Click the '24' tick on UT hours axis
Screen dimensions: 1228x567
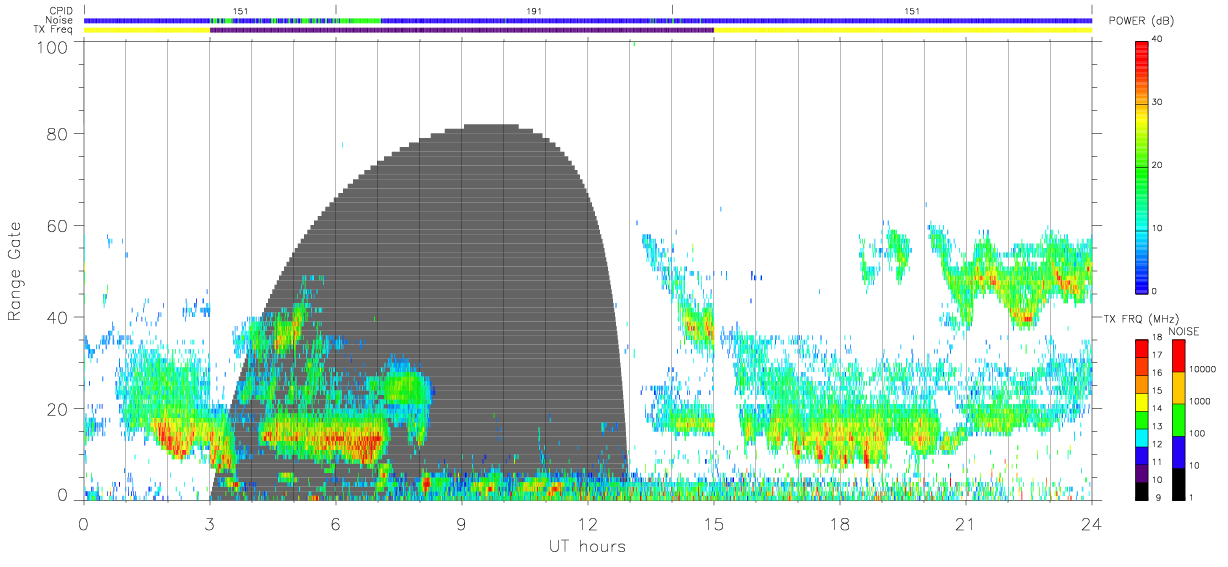1091,523
